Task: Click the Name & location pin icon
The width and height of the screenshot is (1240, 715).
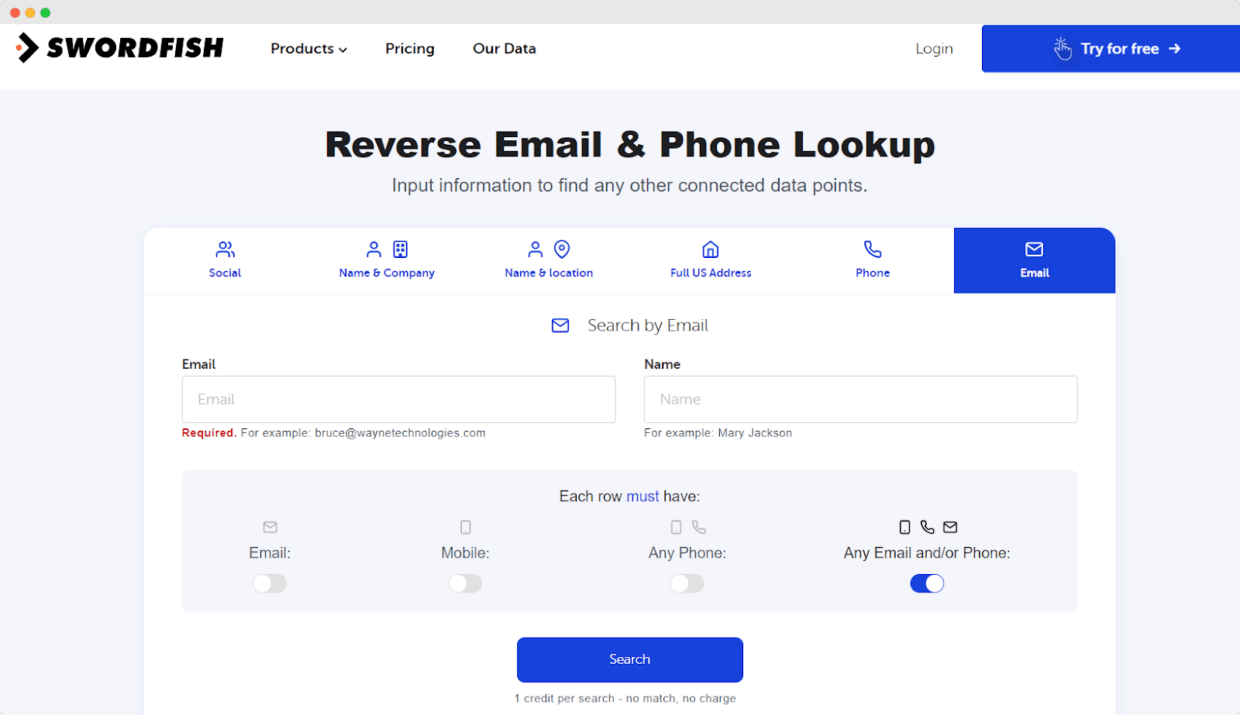Action: 562,249
